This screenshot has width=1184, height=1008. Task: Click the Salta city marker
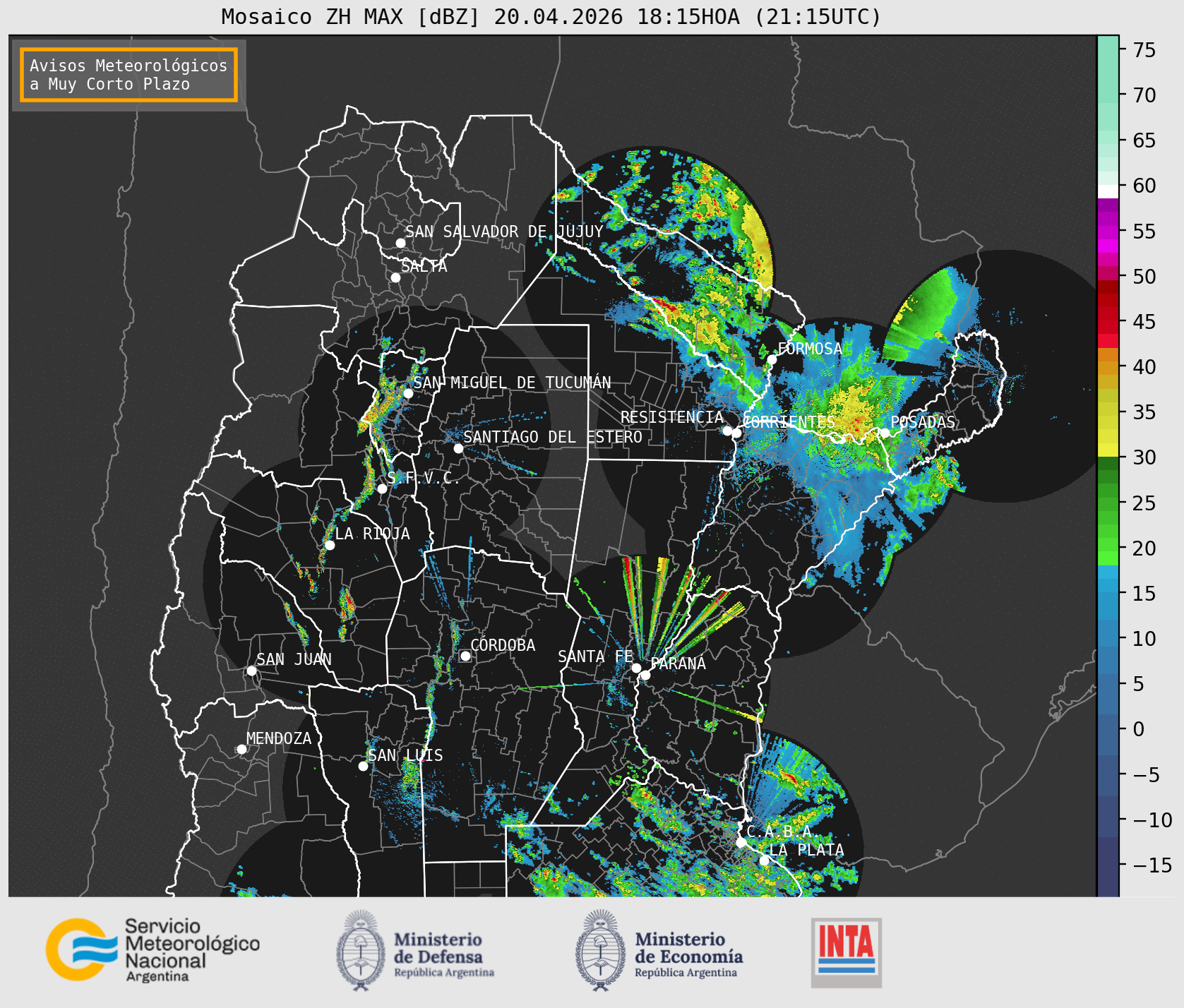(395, 277)
